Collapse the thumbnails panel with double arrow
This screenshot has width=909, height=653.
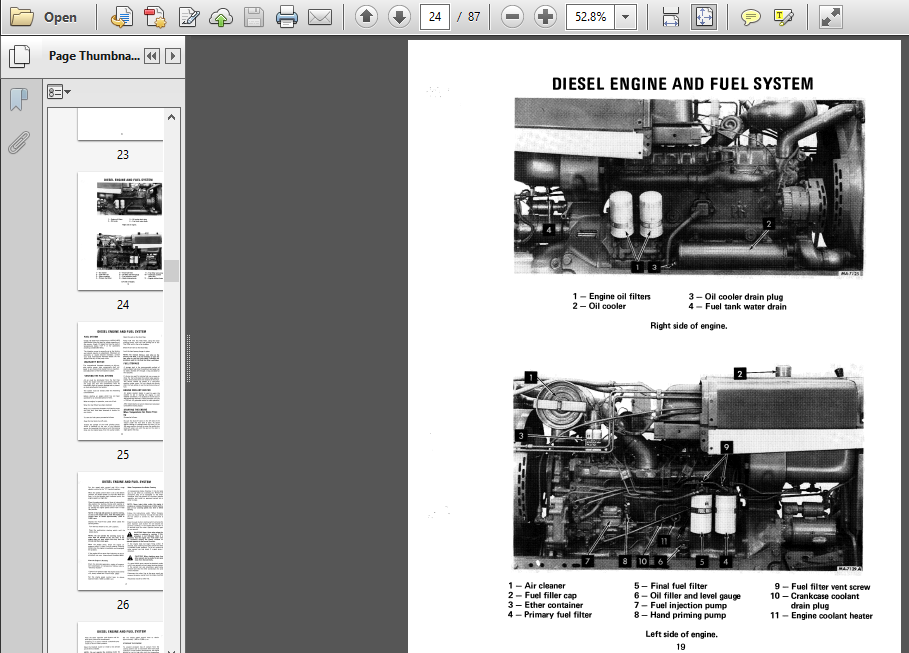click(x=152, y=56)
